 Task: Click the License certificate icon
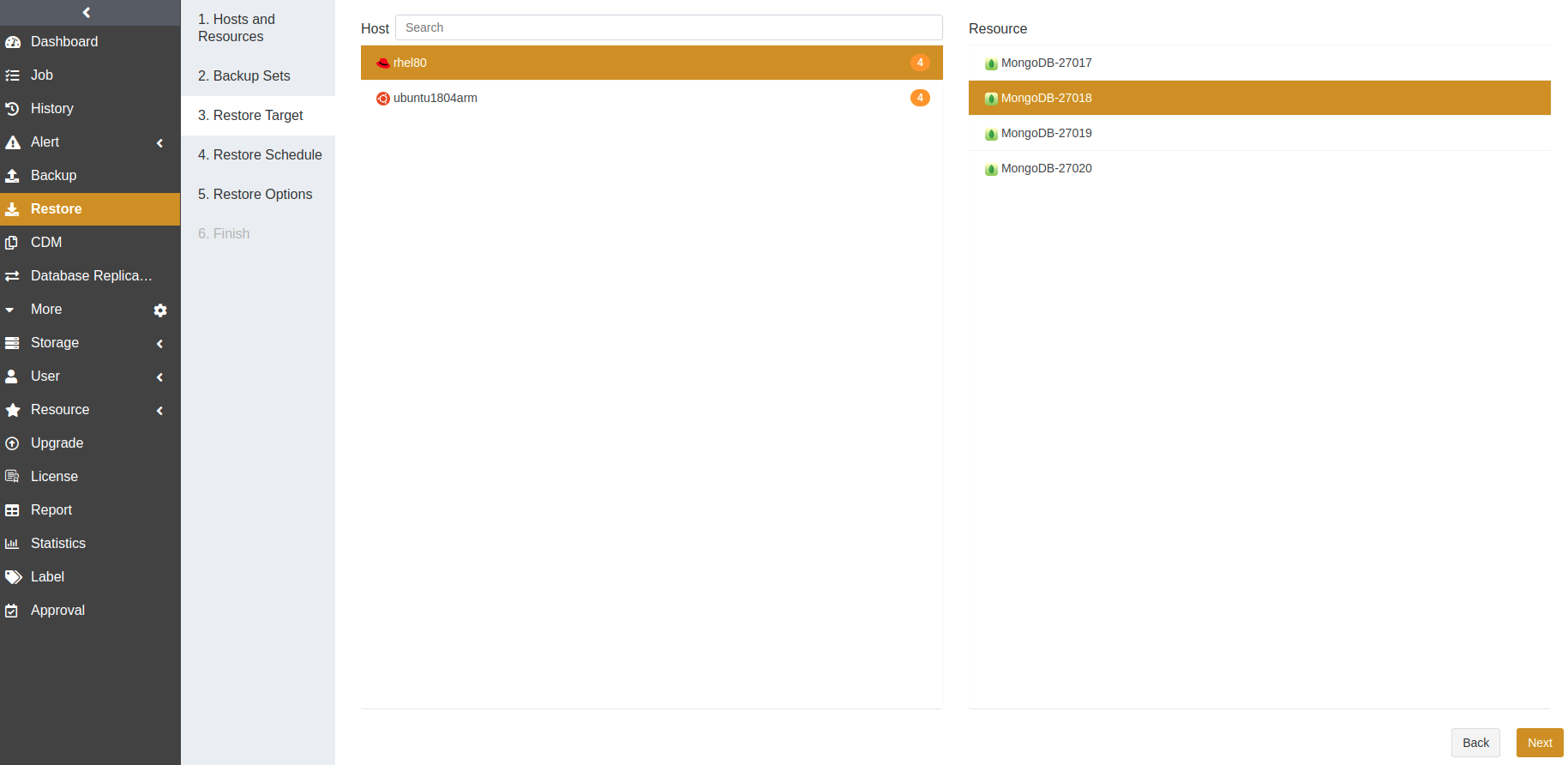click(x=13, y=477)
